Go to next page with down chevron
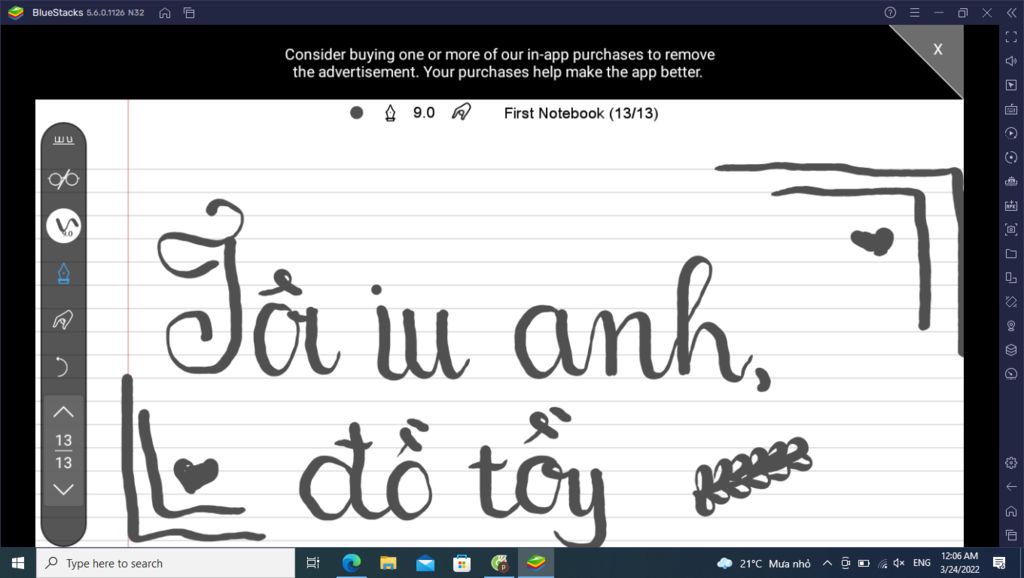The image size is (1024, 578). click(x=63, y=490)
